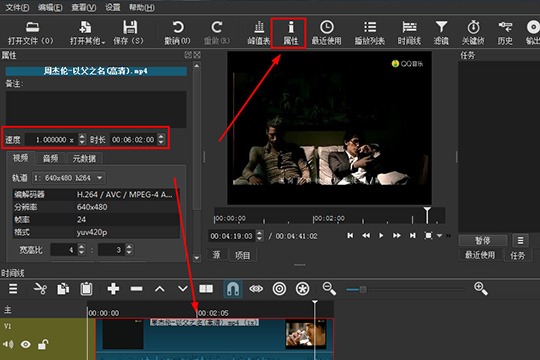540x360 pixels.
Task: Split clip at playhead icon
Action: [x=206, y=289]
